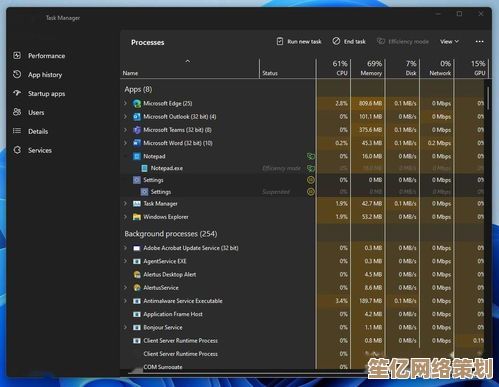499x387 pixels.
Task: Select the Microsoft Edge icon
Action: (137, 103)
